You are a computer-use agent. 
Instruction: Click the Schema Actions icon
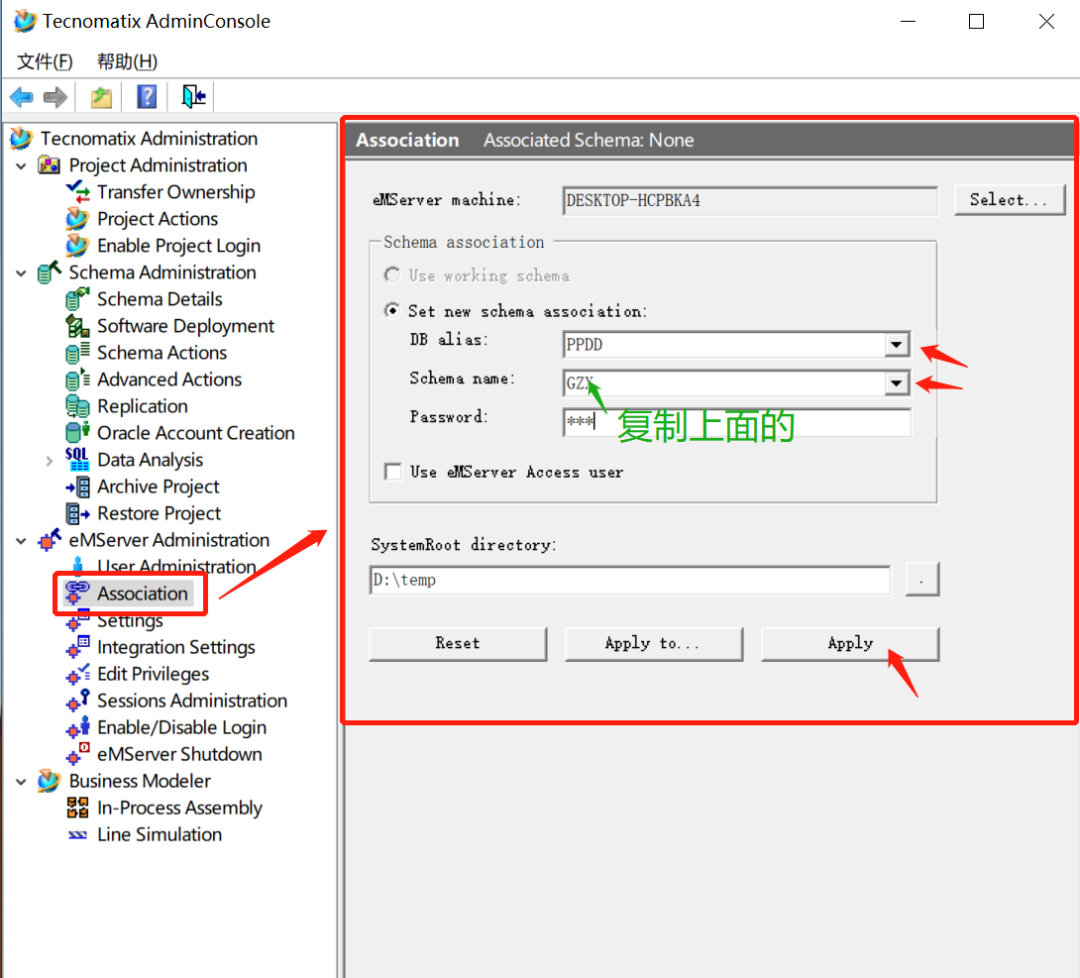(77, 353)
